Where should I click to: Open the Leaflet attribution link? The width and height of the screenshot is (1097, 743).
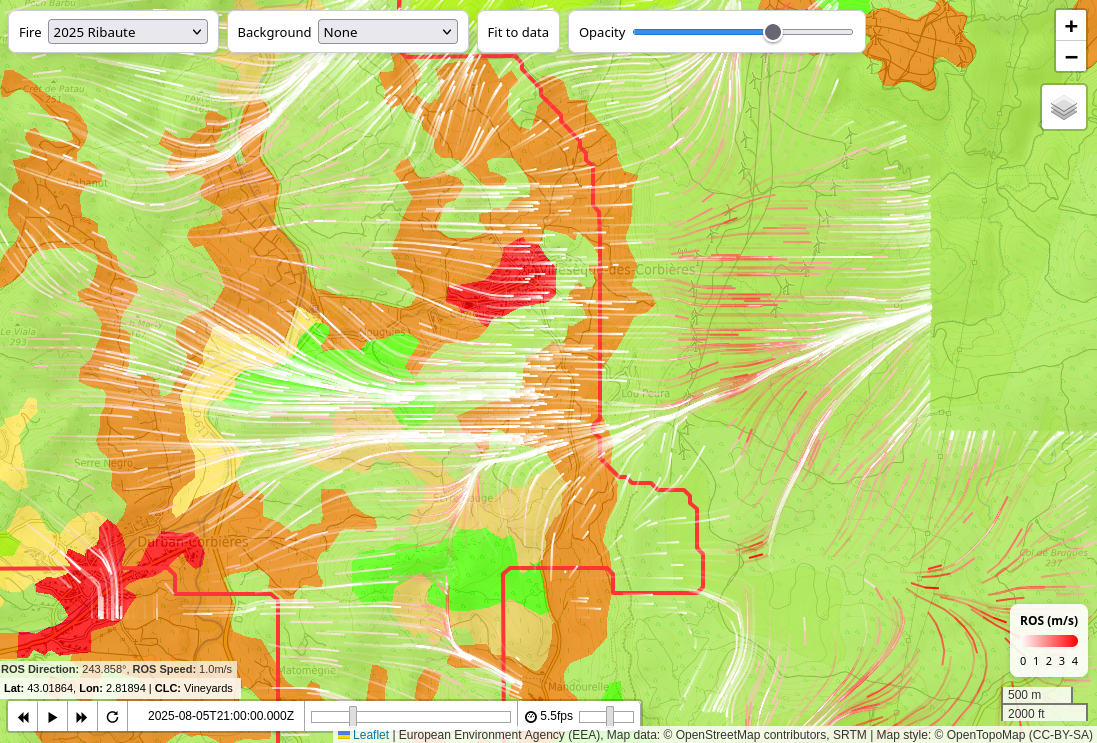tap(370, 735)
